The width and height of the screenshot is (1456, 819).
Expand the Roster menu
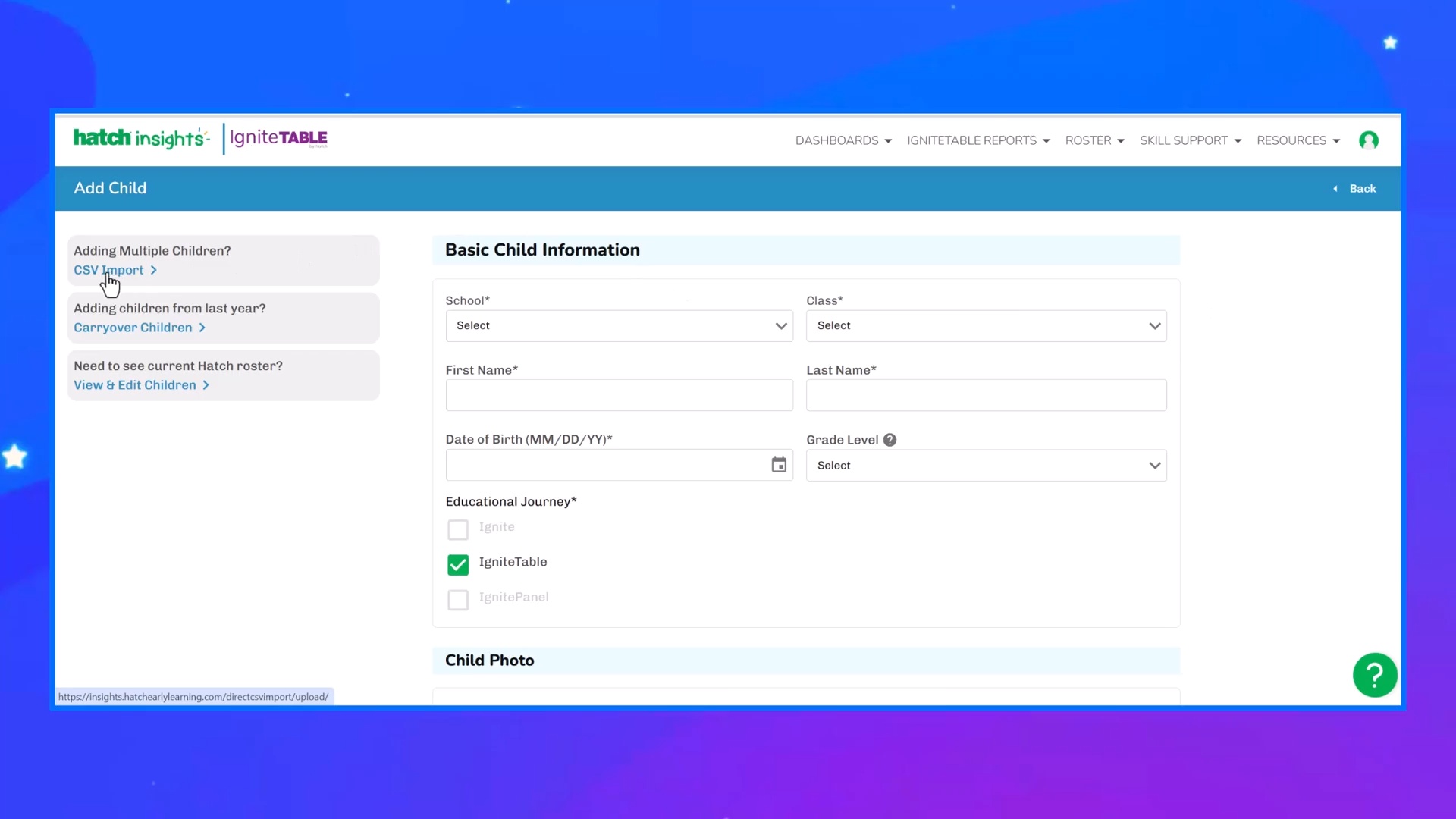(x=1094, y=140)
